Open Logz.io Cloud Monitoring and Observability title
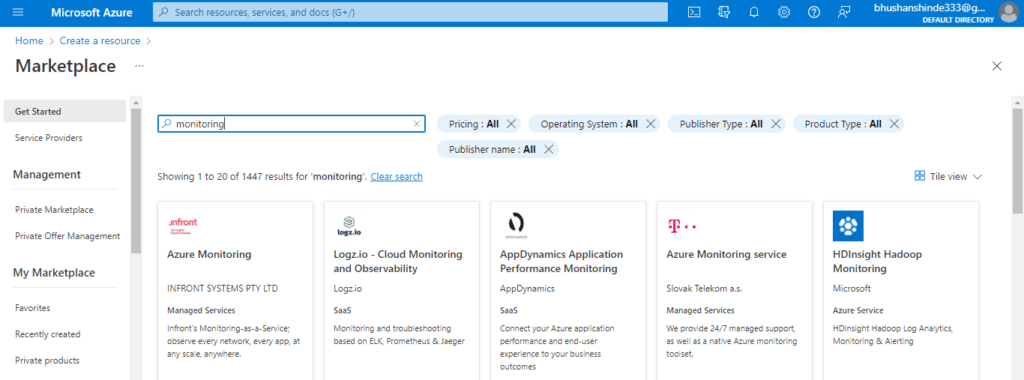The width and height of the screenshot is (1024, 380). pyautogui.click(x=398, y=261)
